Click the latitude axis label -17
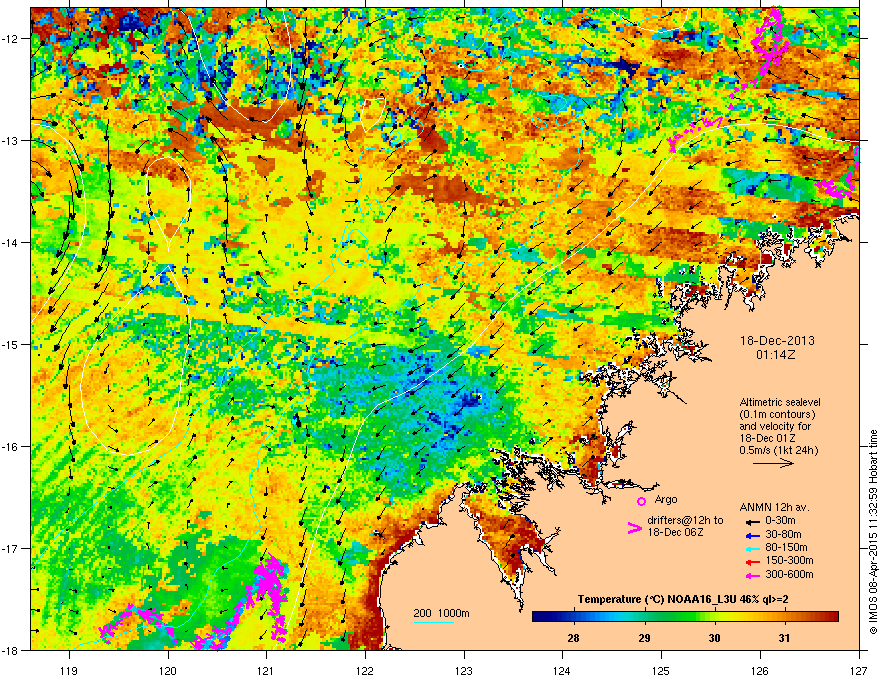 (x=11, y=548)
